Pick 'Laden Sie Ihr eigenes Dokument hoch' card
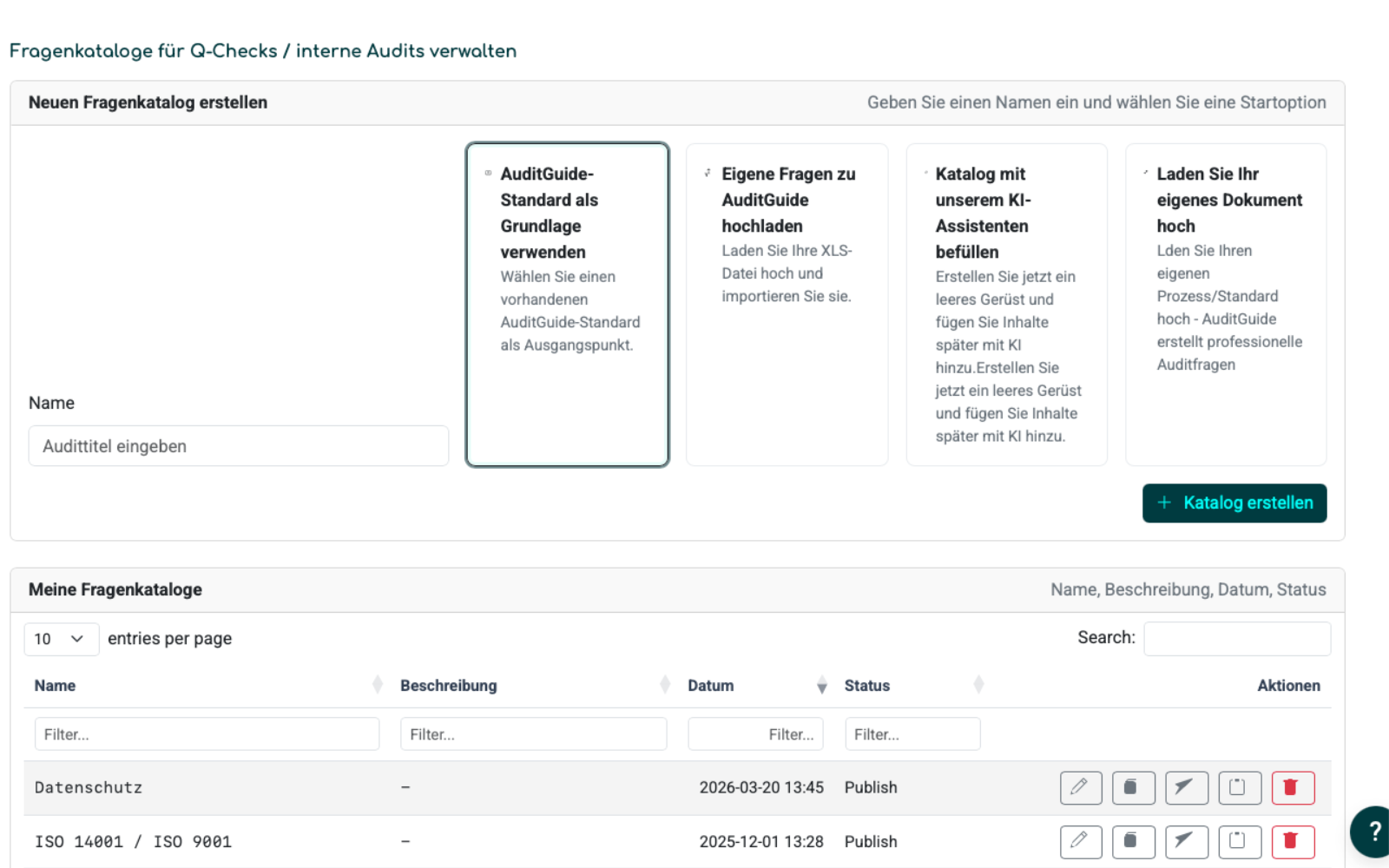1389x868 pixels. pos(1226,305)
